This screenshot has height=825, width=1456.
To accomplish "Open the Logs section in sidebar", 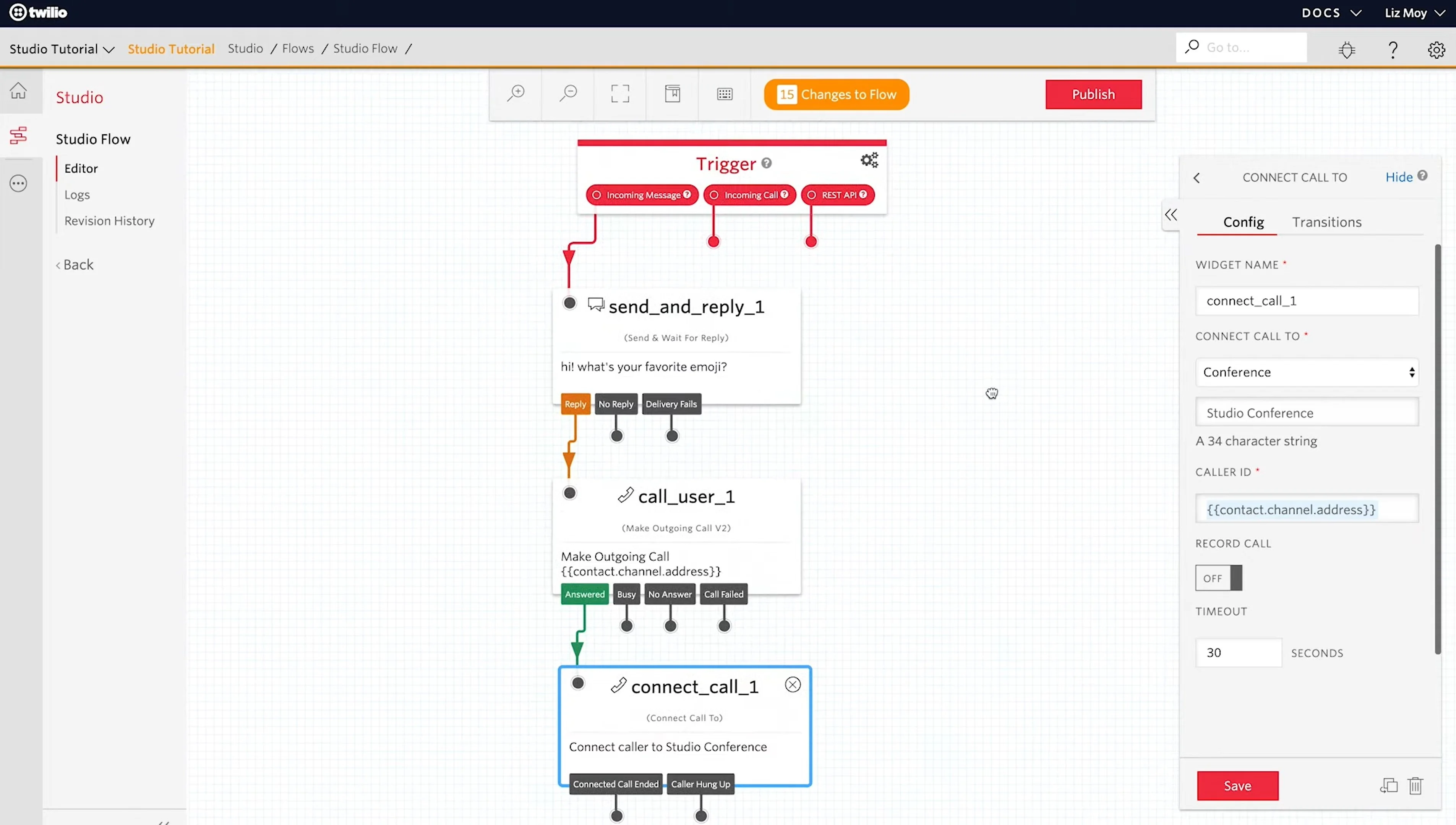I will tap(76, 194).
